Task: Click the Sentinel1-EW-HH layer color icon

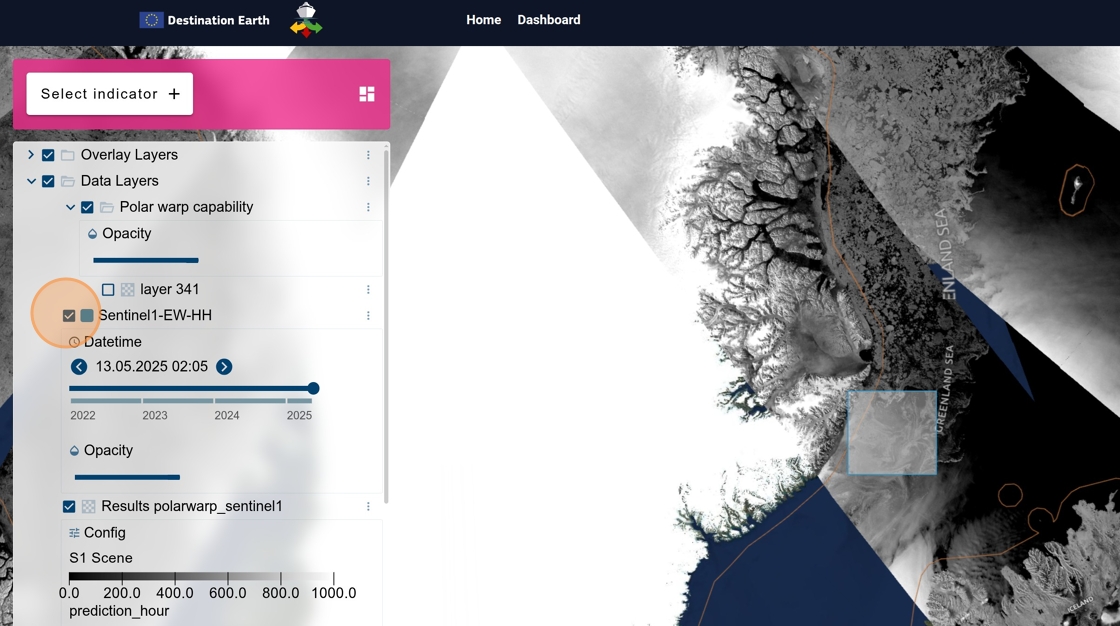Action: click(x=86, y=316)
